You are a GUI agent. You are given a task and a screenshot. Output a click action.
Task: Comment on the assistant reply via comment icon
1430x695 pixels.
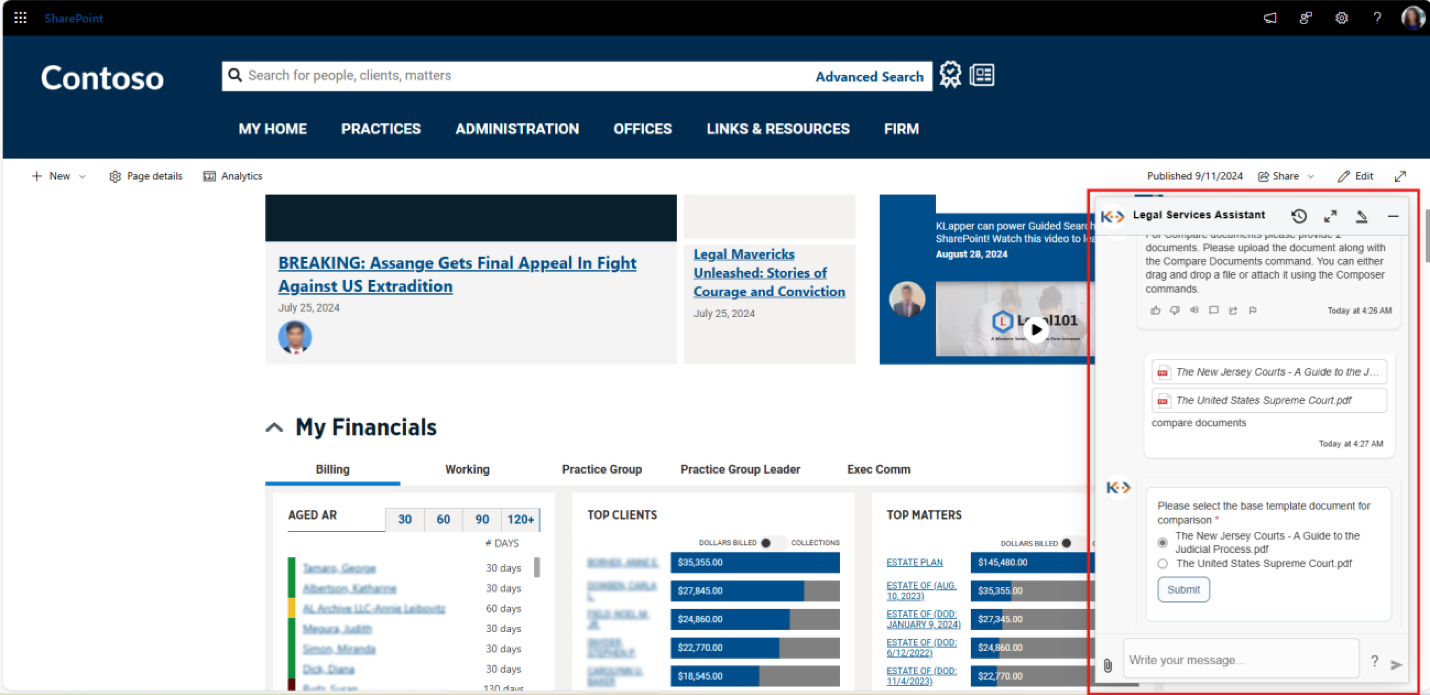coord(1214,310)
